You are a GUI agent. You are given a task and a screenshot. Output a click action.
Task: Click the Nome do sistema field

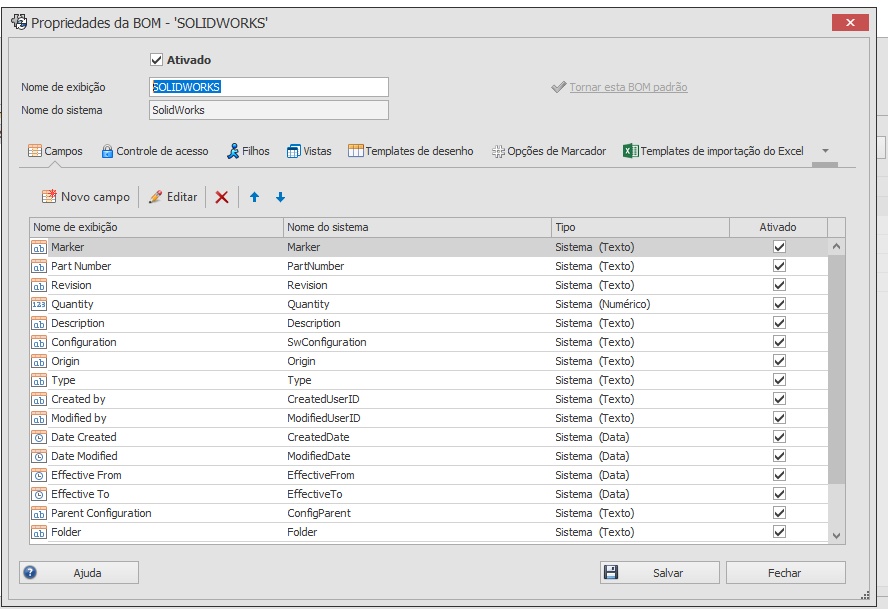(x=268, y=110)
